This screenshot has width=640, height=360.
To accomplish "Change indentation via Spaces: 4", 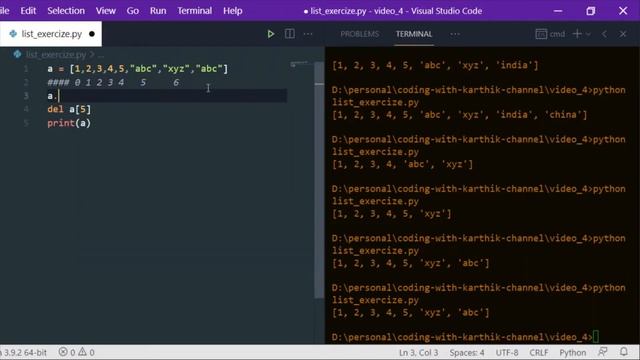I will click(x=467, y=352).
